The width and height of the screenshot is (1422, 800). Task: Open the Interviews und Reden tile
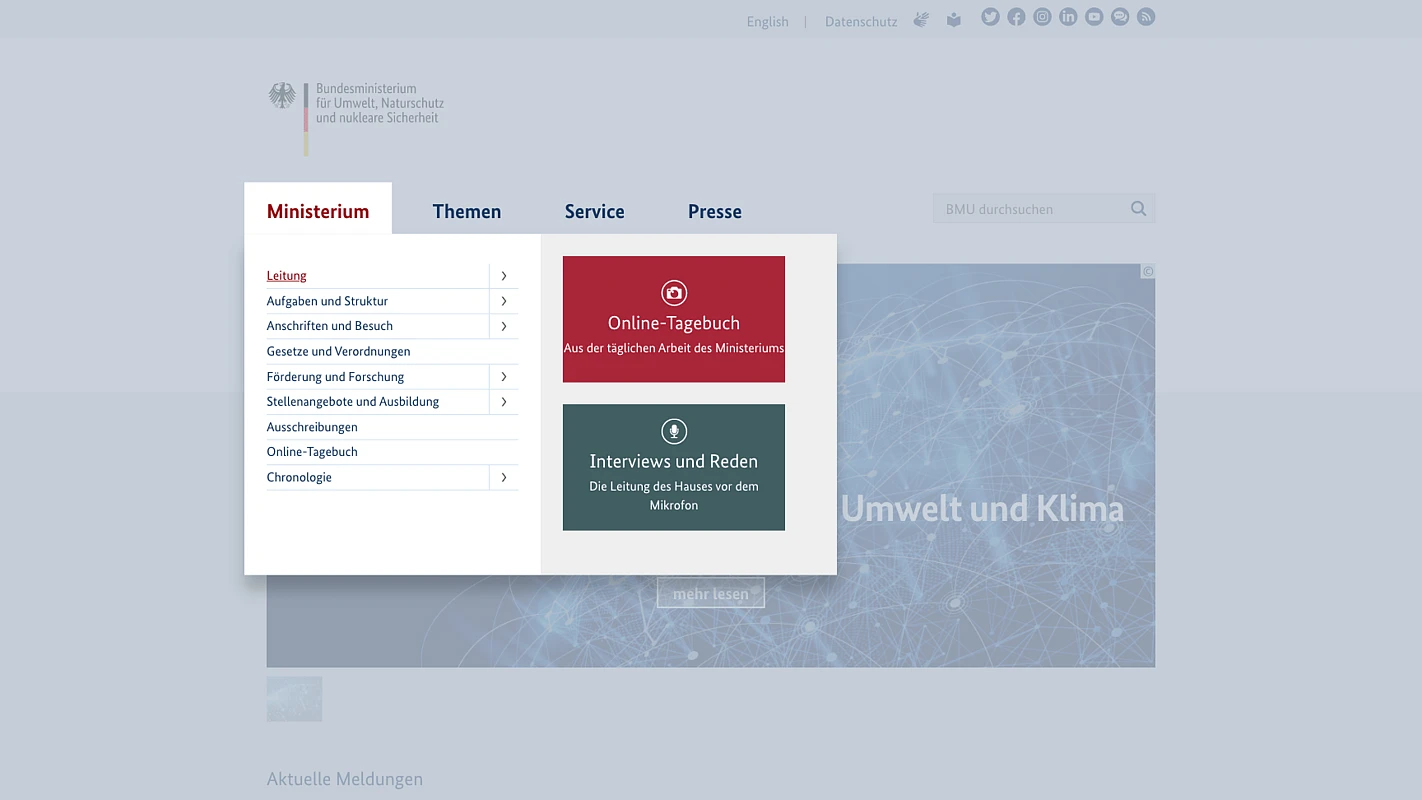point(673,467)
